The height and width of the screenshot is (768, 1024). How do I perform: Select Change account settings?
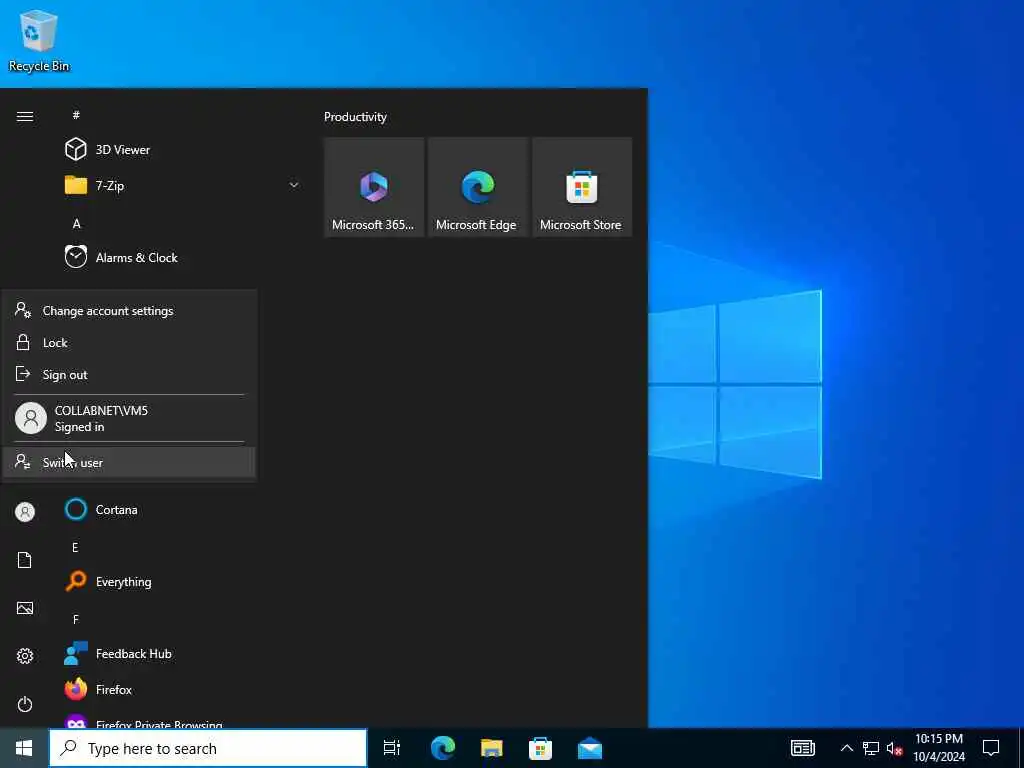click(x=129, y=311)
